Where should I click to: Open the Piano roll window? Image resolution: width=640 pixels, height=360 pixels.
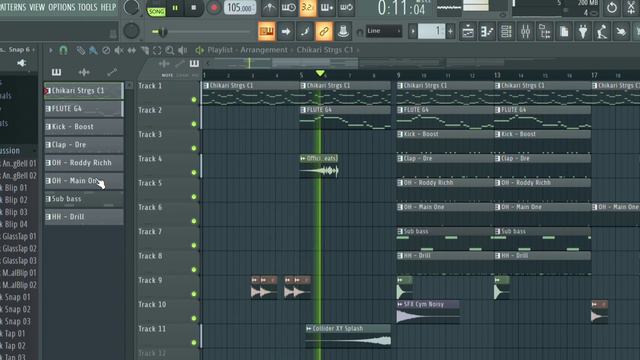tap(487, 31)
